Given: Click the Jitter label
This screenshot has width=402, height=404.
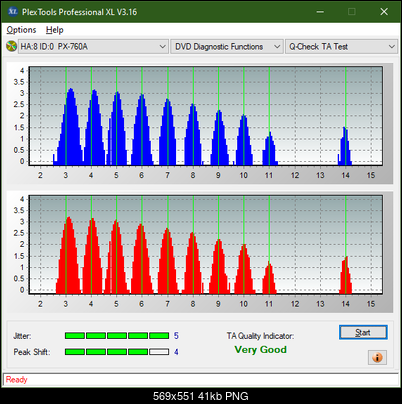Looking at the screenshot, I should [x=22, y=336].
